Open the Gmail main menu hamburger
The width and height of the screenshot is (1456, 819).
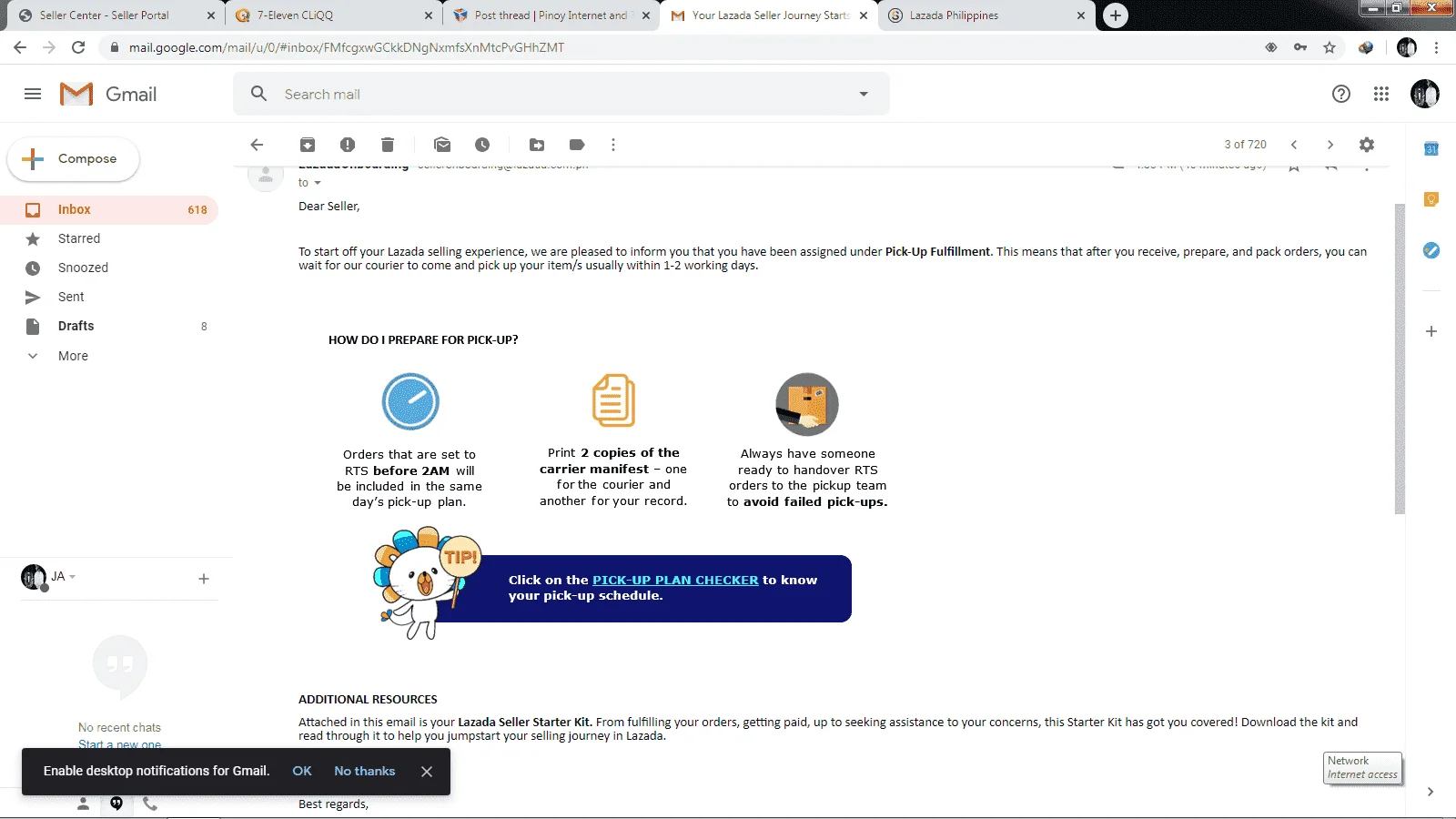click(33, 94)
